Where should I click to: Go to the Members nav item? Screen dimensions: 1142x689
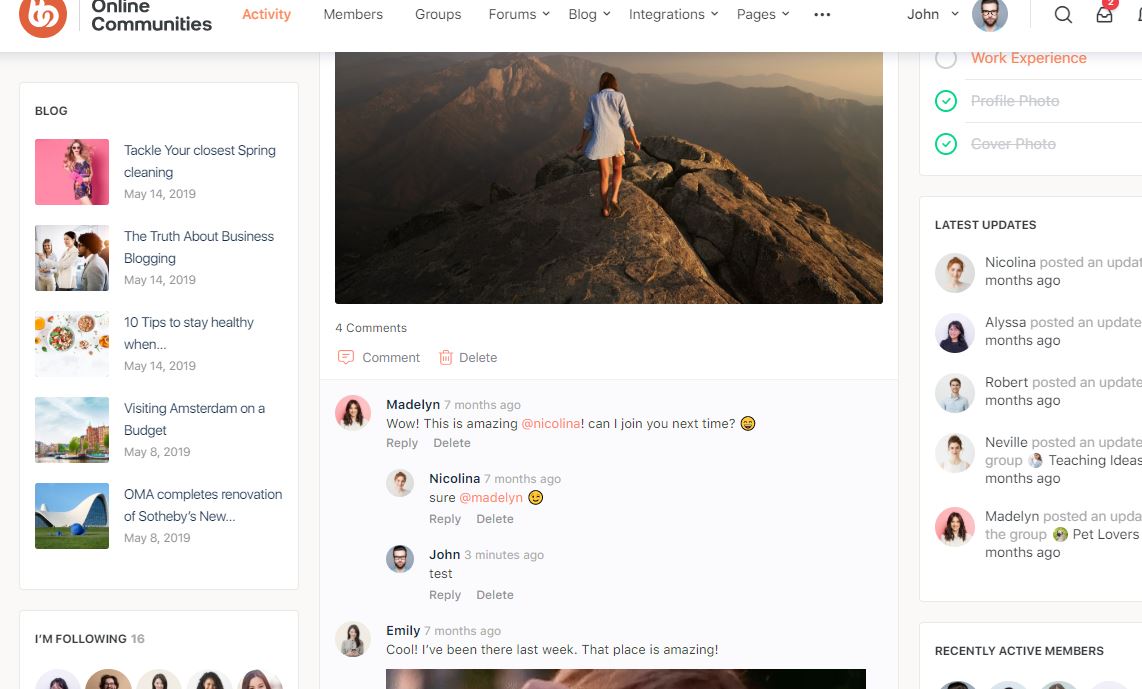point(353,15)
